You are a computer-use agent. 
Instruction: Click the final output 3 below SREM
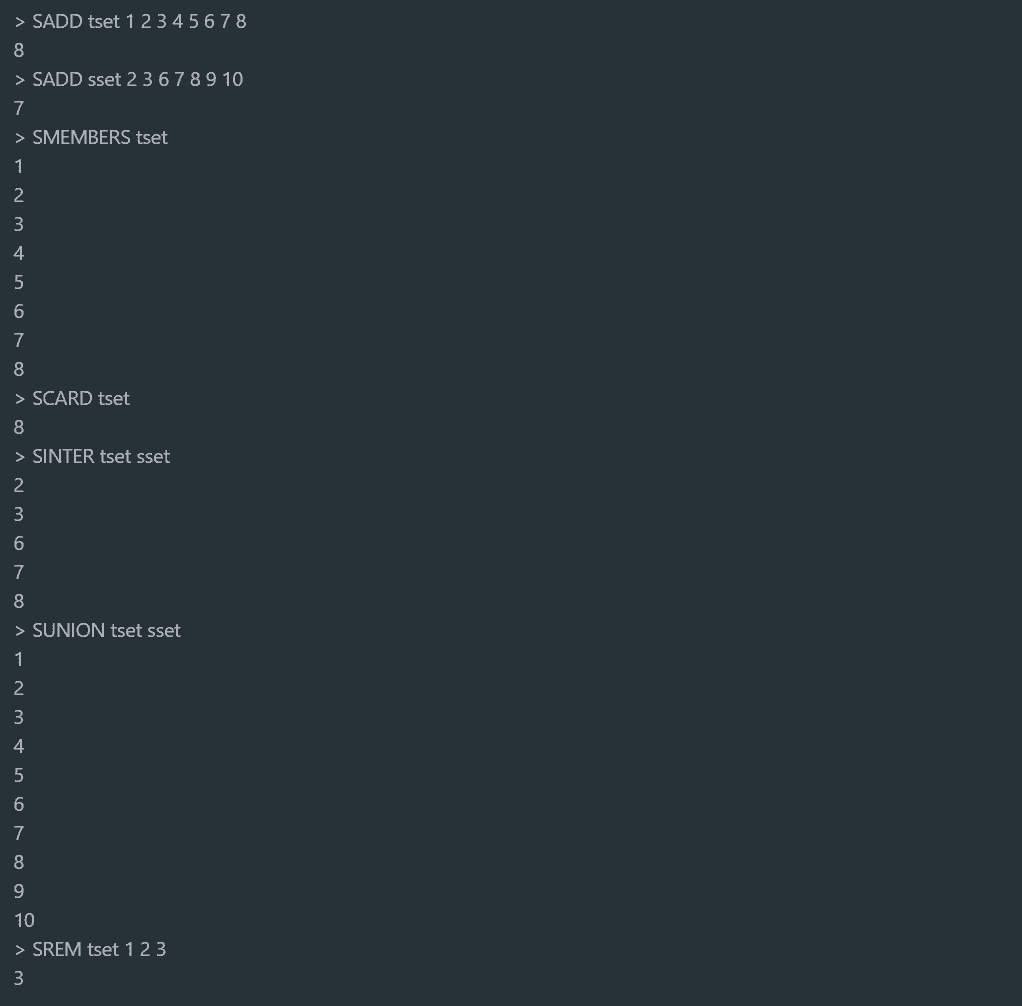tap(19, 978)
